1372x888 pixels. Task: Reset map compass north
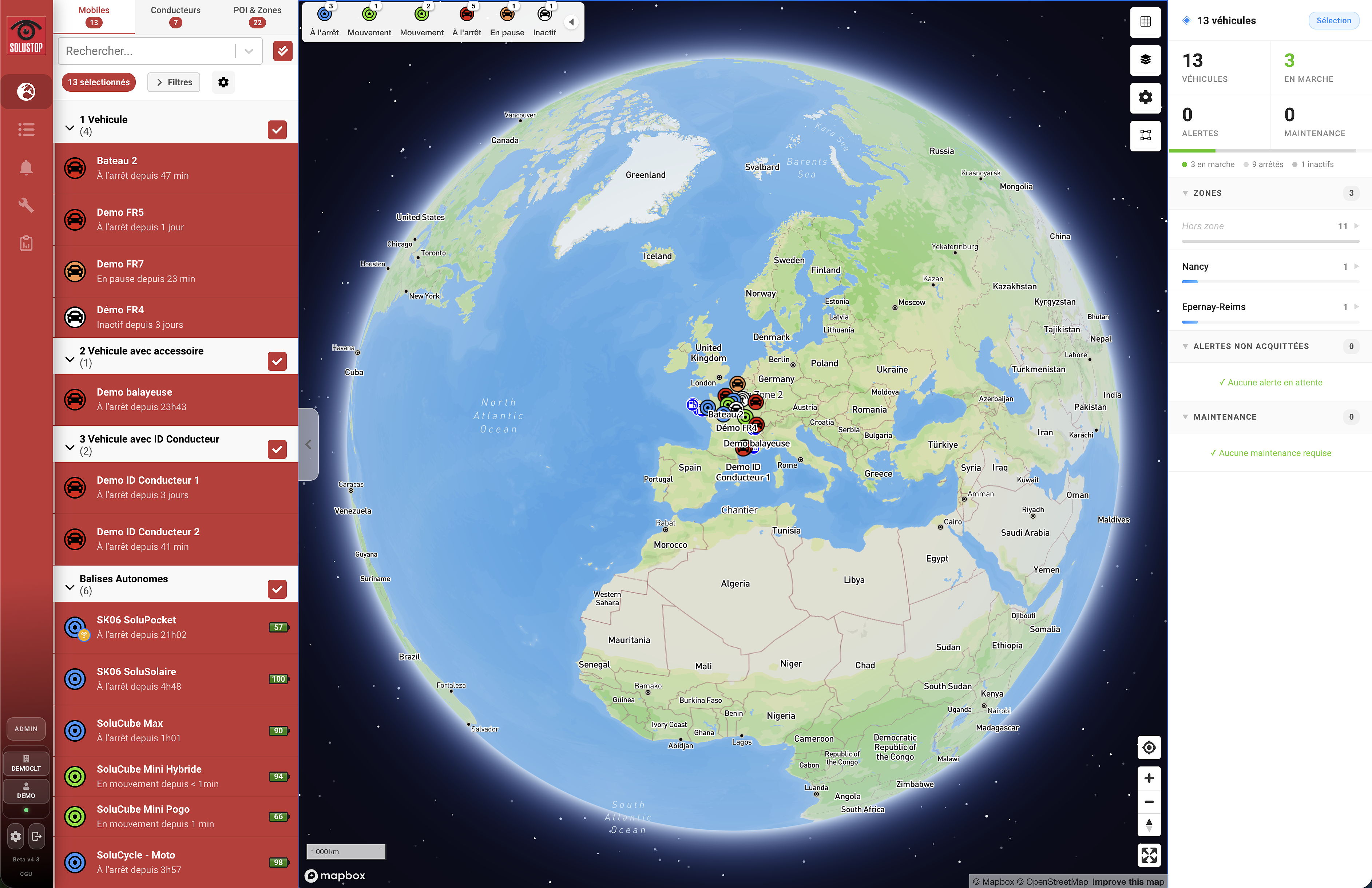point(1149,825)
